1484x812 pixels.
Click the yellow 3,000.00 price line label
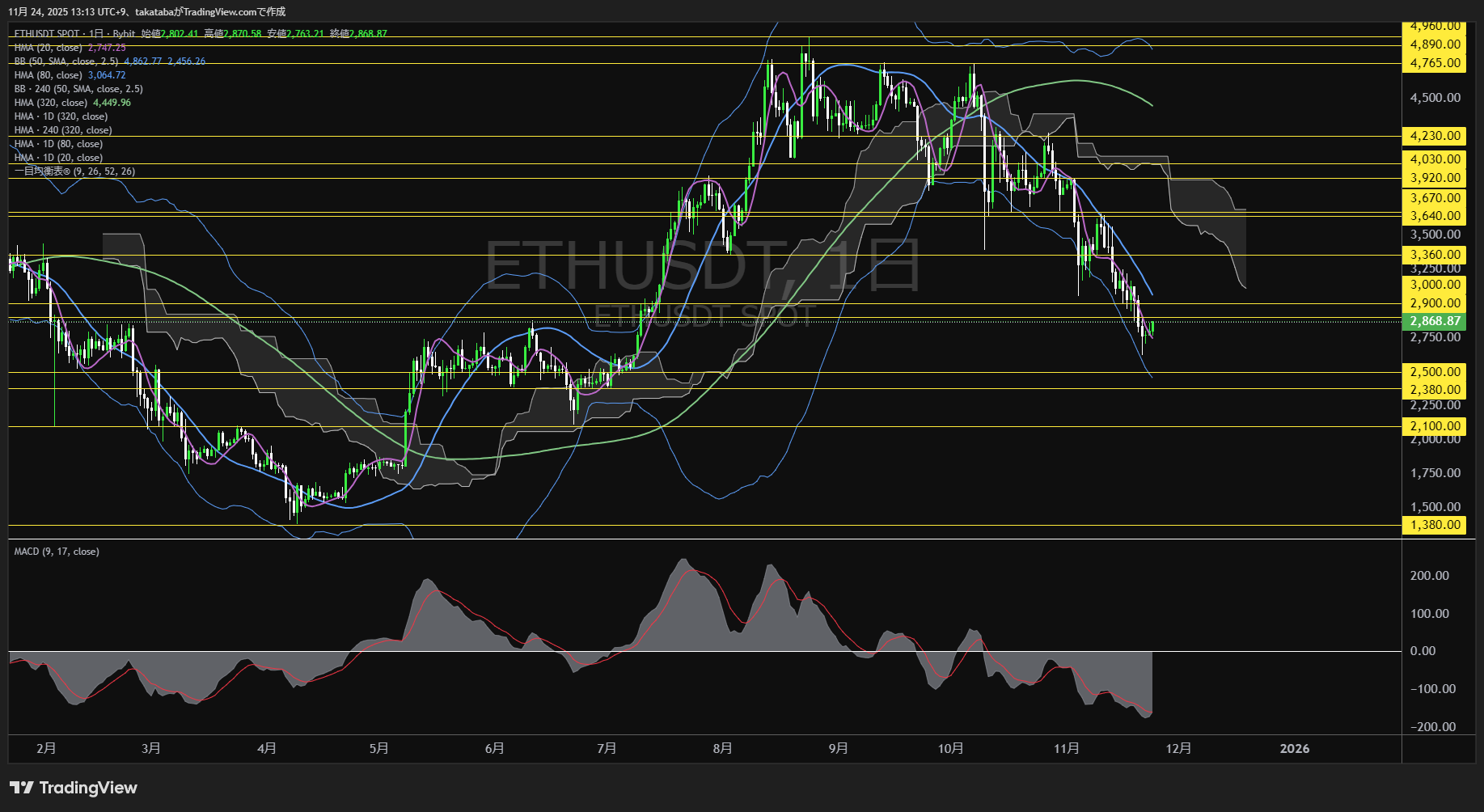[x=1434, y=285]
